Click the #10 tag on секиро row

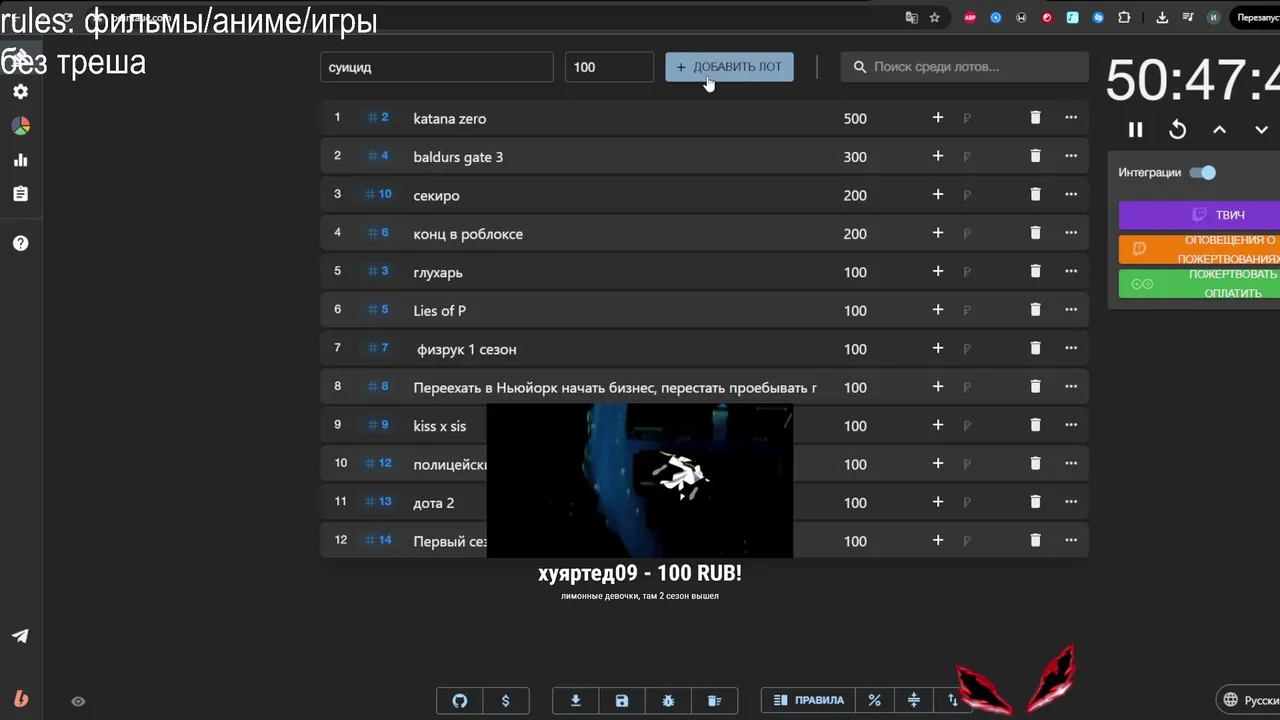(379, 194)
